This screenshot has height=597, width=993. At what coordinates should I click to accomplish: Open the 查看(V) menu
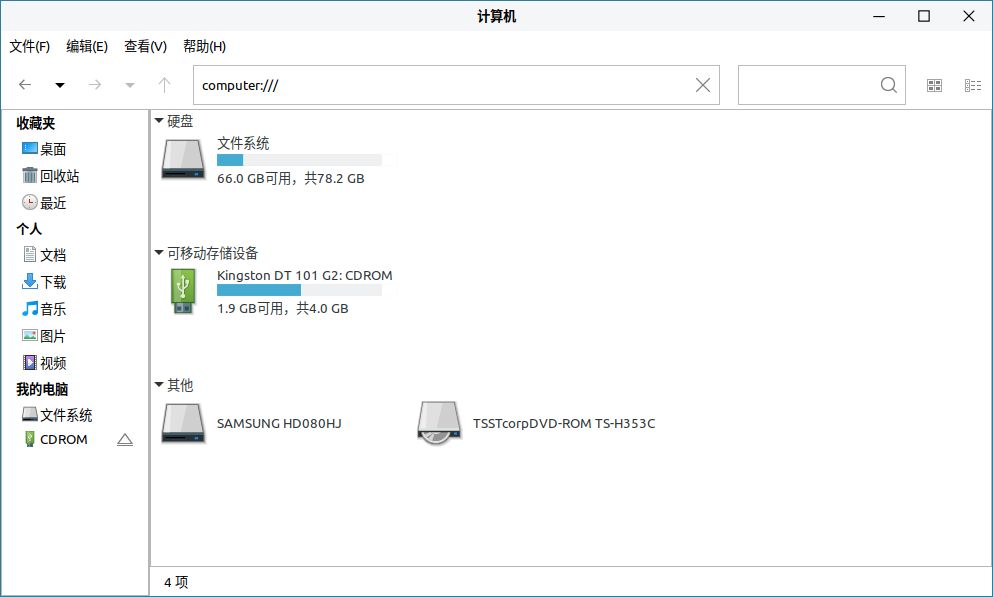point(145,46)
